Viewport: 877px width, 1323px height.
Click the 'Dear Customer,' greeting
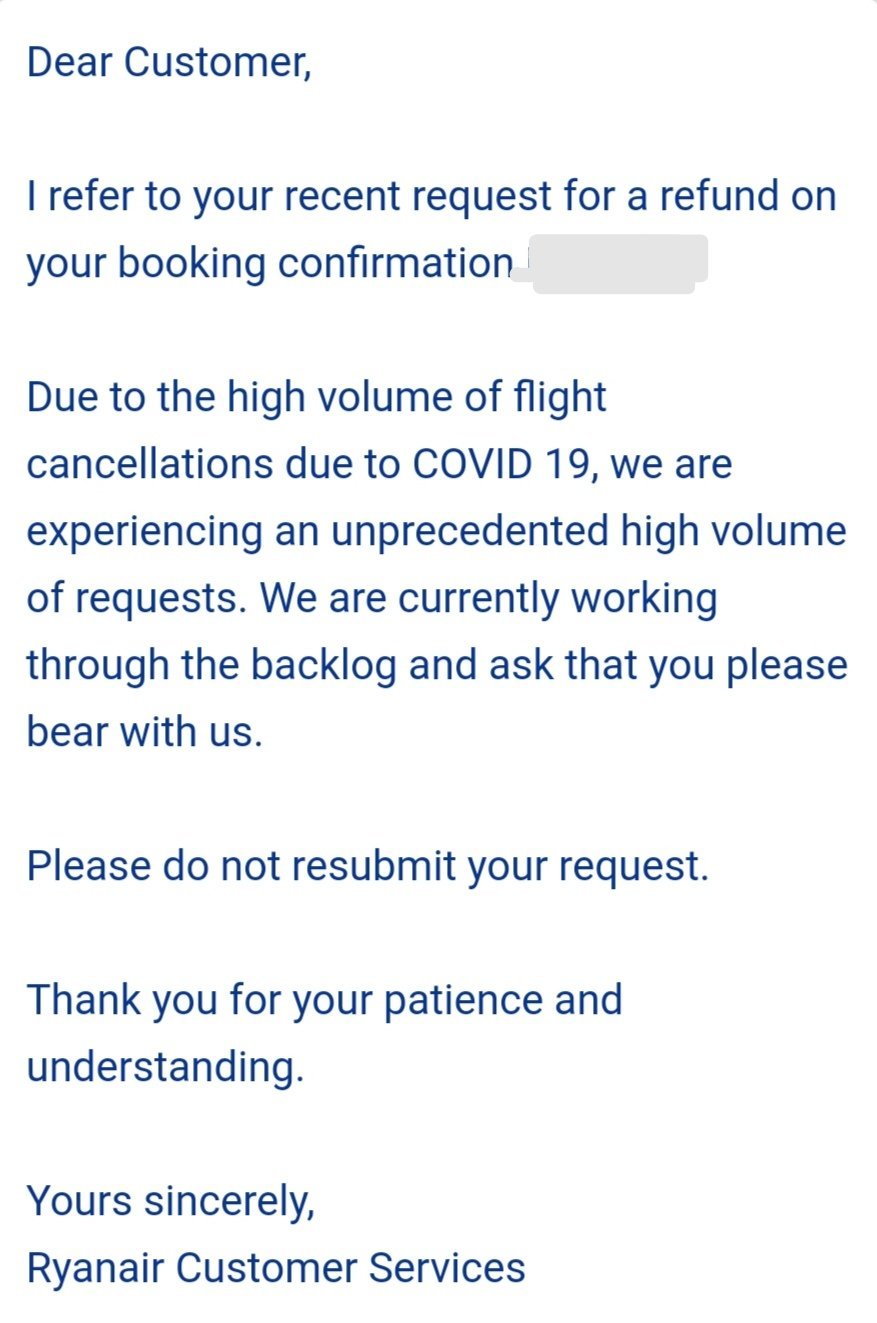pos(169,62)
